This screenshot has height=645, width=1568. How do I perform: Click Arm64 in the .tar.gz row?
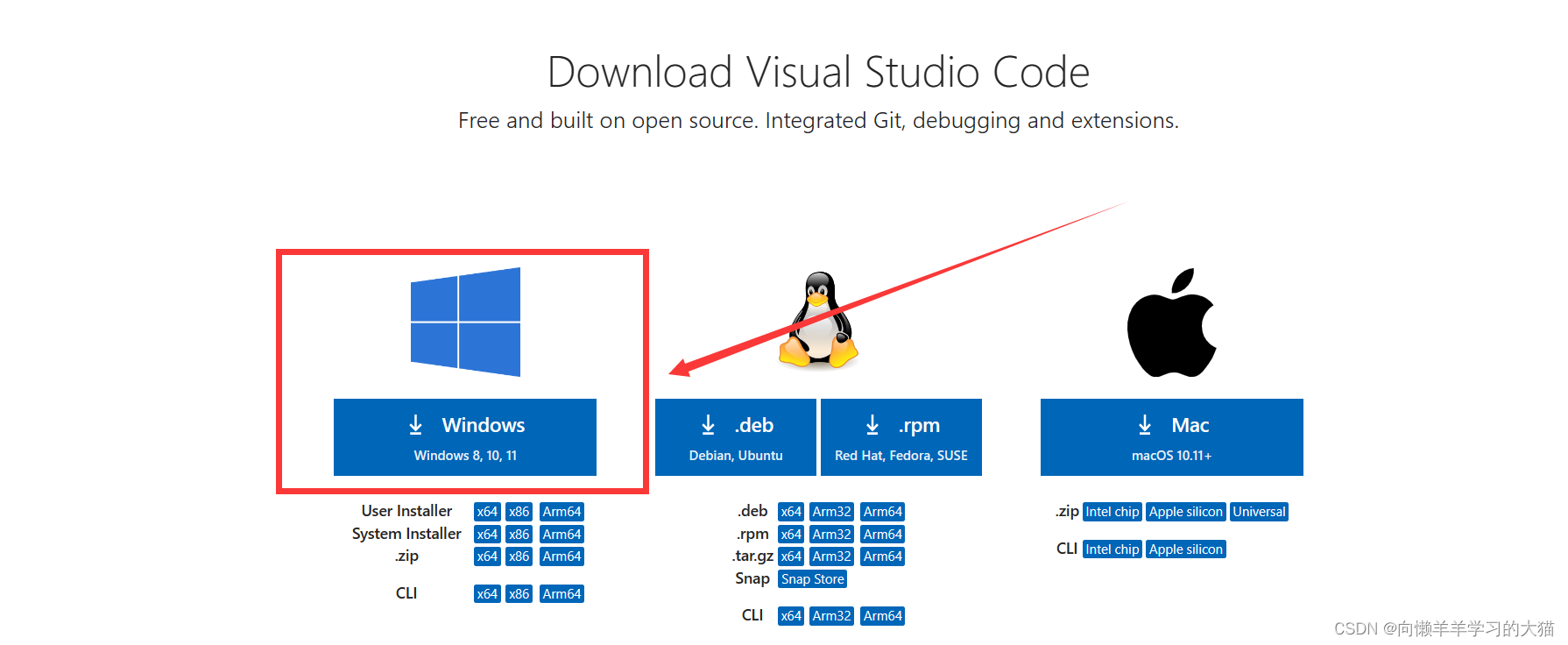882,556
